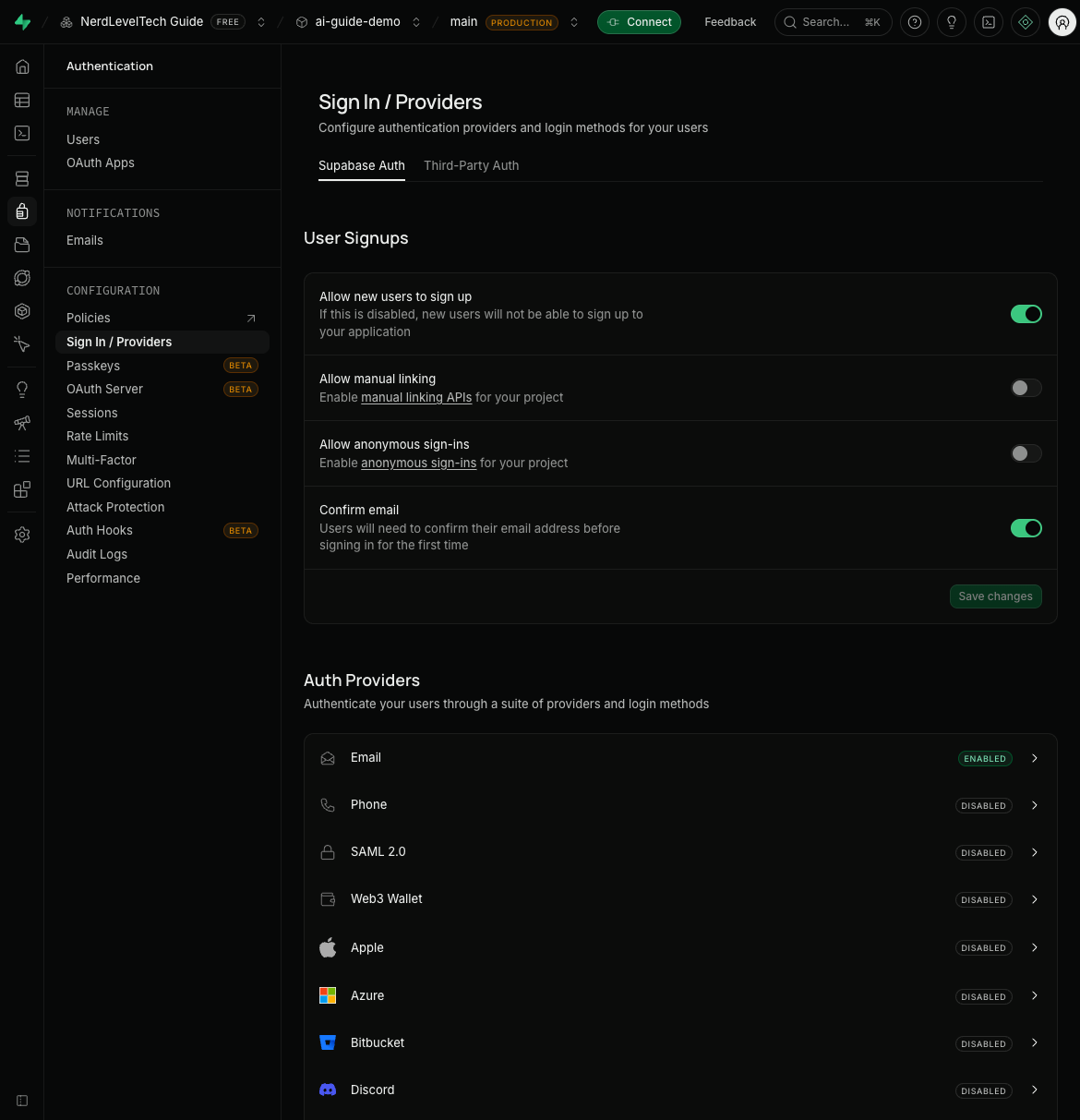Screen dimensions: 1080x1120
Task: Expand the Email provider row chevron
Action: pyautogui.click(x=1035, y=758)
